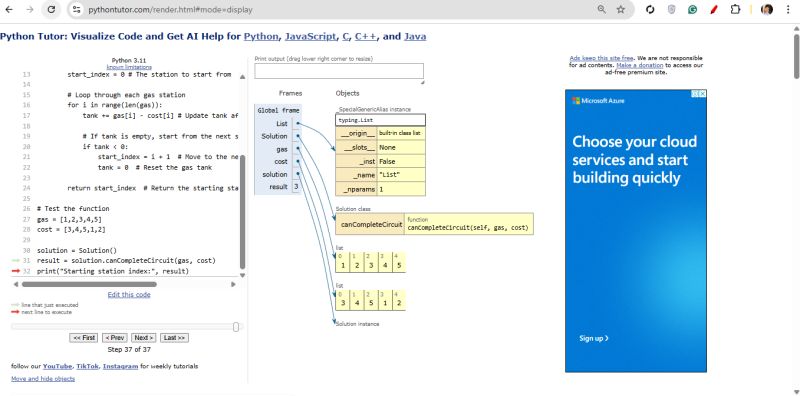Bookmark this page with star icon
800x396 pixels.
click(620, 9)
